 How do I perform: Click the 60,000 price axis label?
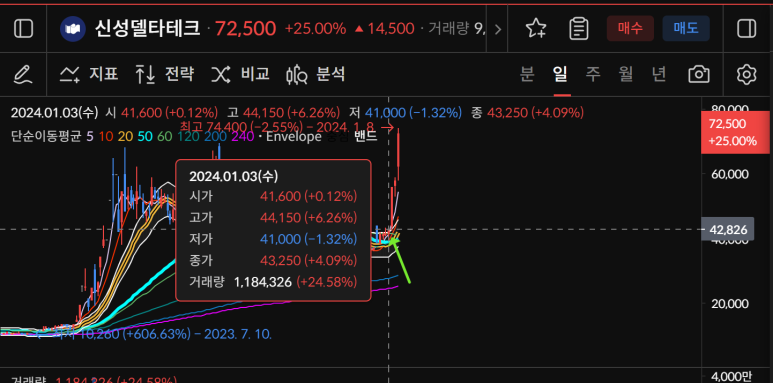coord(730,174)
